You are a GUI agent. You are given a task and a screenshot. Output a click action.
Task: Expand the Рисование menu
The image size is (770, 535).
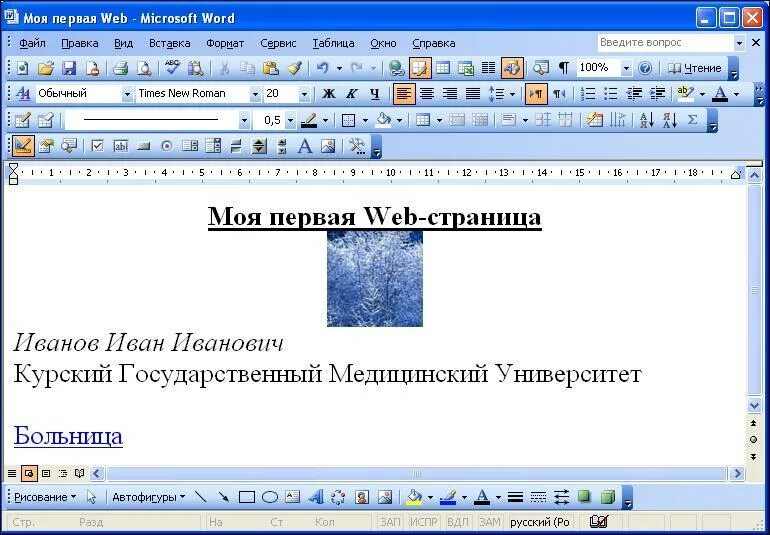tap(45, 497)
